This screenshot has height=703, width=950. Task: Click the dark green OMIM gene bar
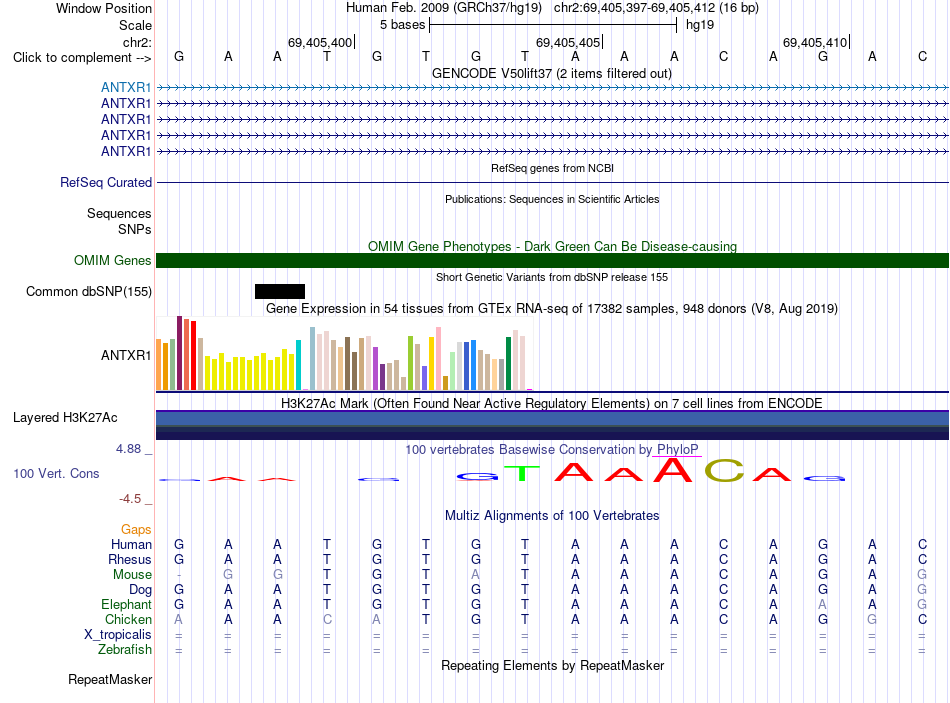click(x=552, y=261)
